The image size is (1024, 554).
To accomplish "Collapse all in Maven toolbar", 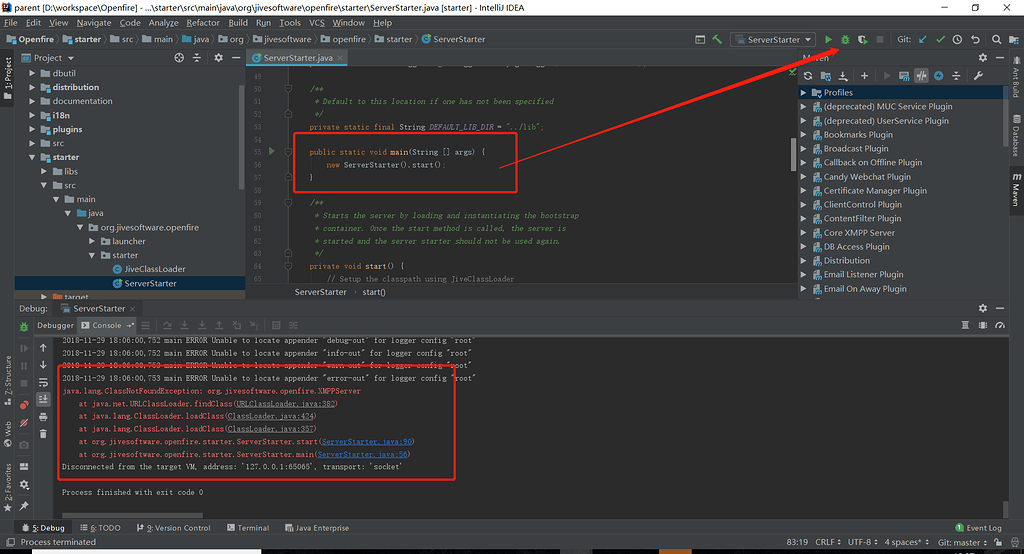I will pos(956,76).
